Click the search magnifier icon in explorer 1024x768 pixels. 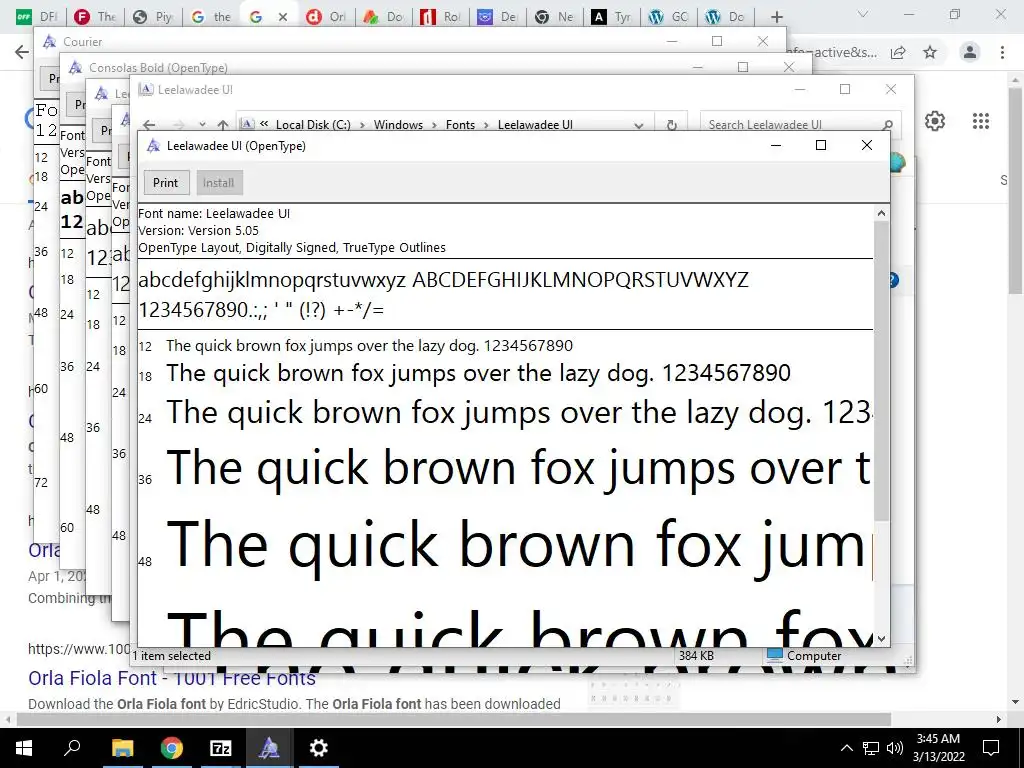[888, 125]
